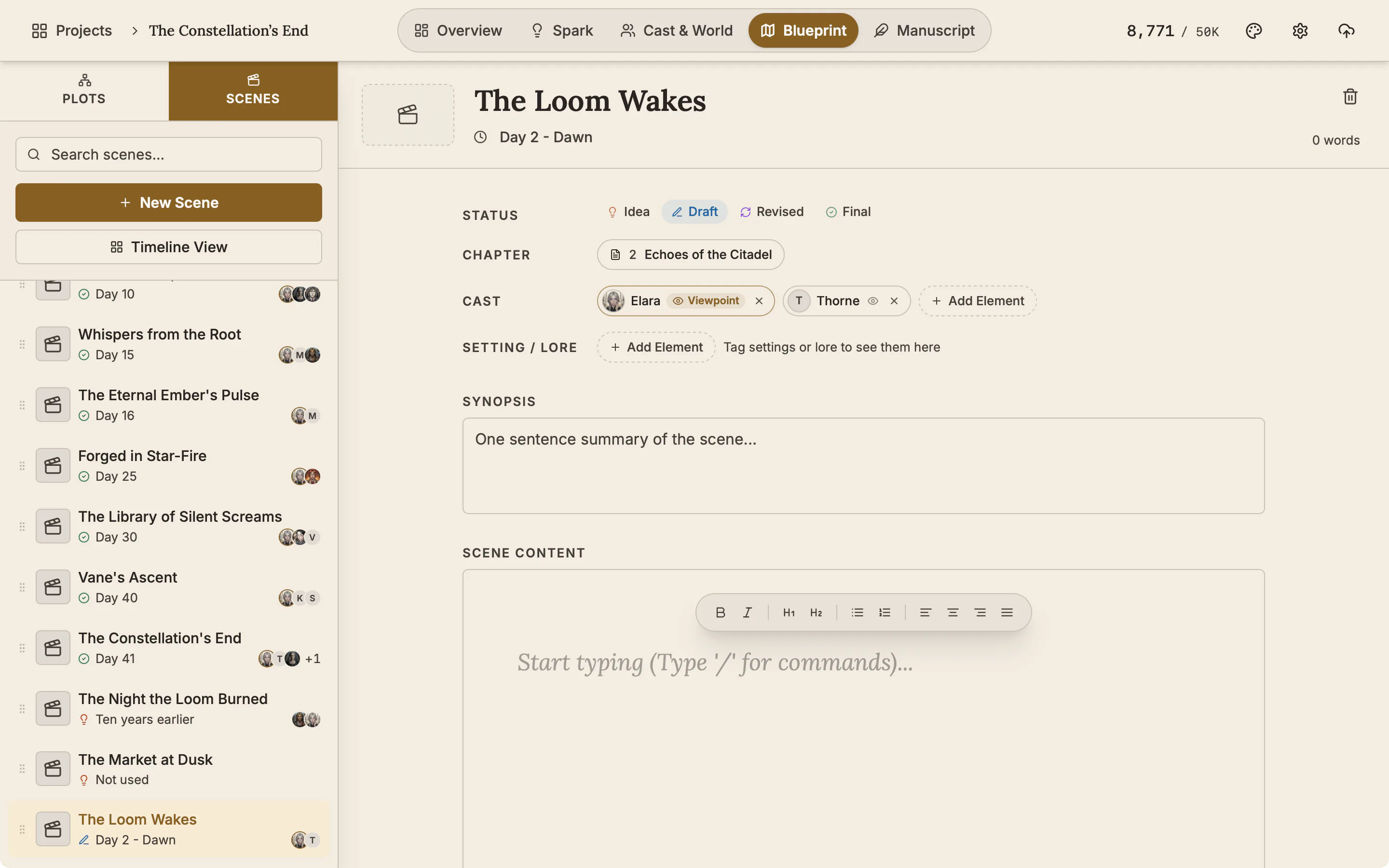
Task: Add Element to Setting / Lore
Action: tap(656, 347)
